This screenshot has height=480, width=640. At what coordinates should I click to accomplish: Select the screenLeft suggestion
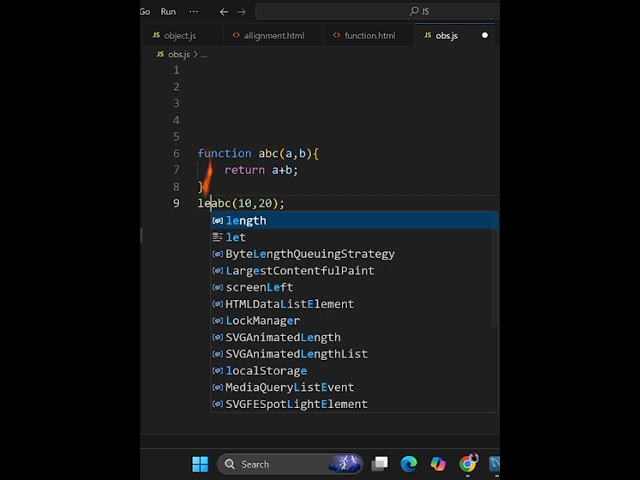coord(354,287)
